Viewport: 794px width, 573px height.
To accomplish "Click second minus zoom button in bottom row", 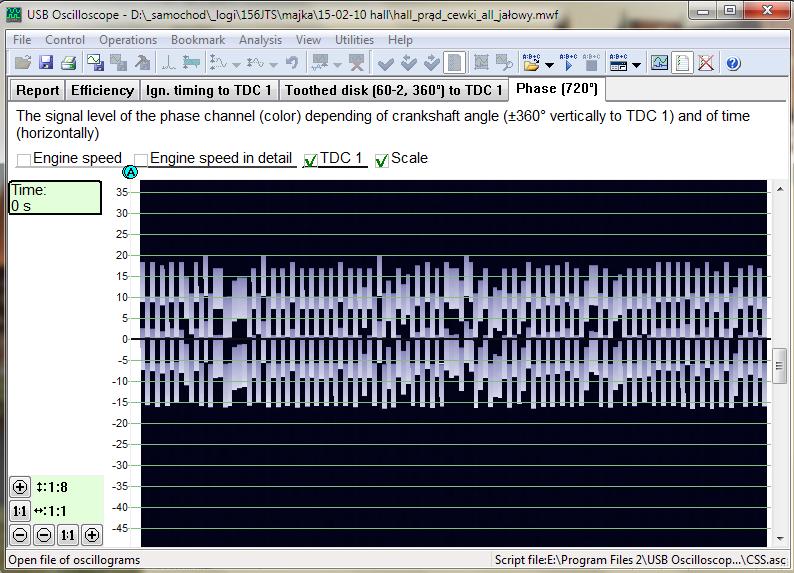I will click(x=44, y=535).
